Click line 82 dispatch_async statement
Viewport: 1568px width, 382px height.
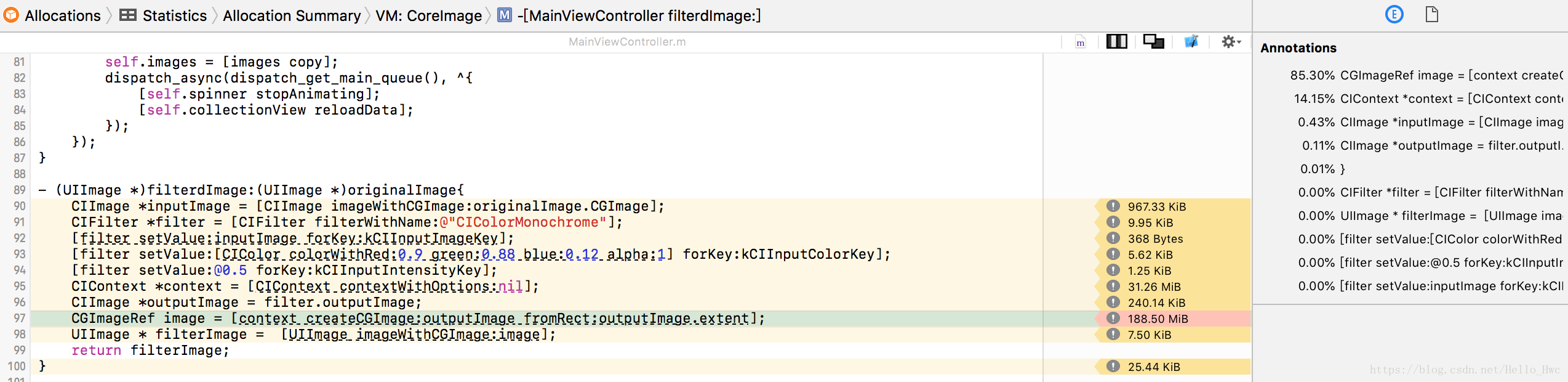click(289, 78)
